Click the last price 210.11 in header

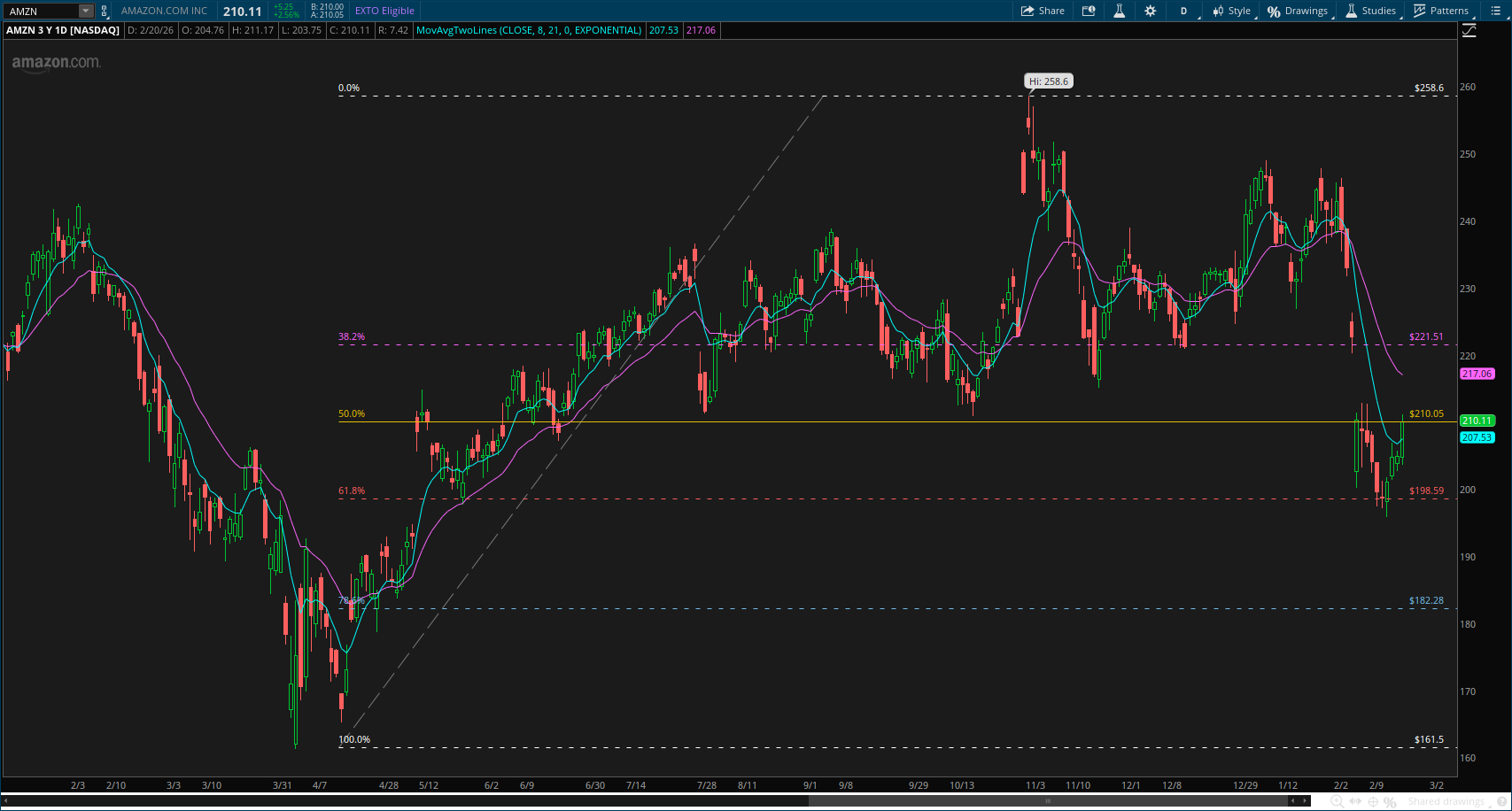242,12
